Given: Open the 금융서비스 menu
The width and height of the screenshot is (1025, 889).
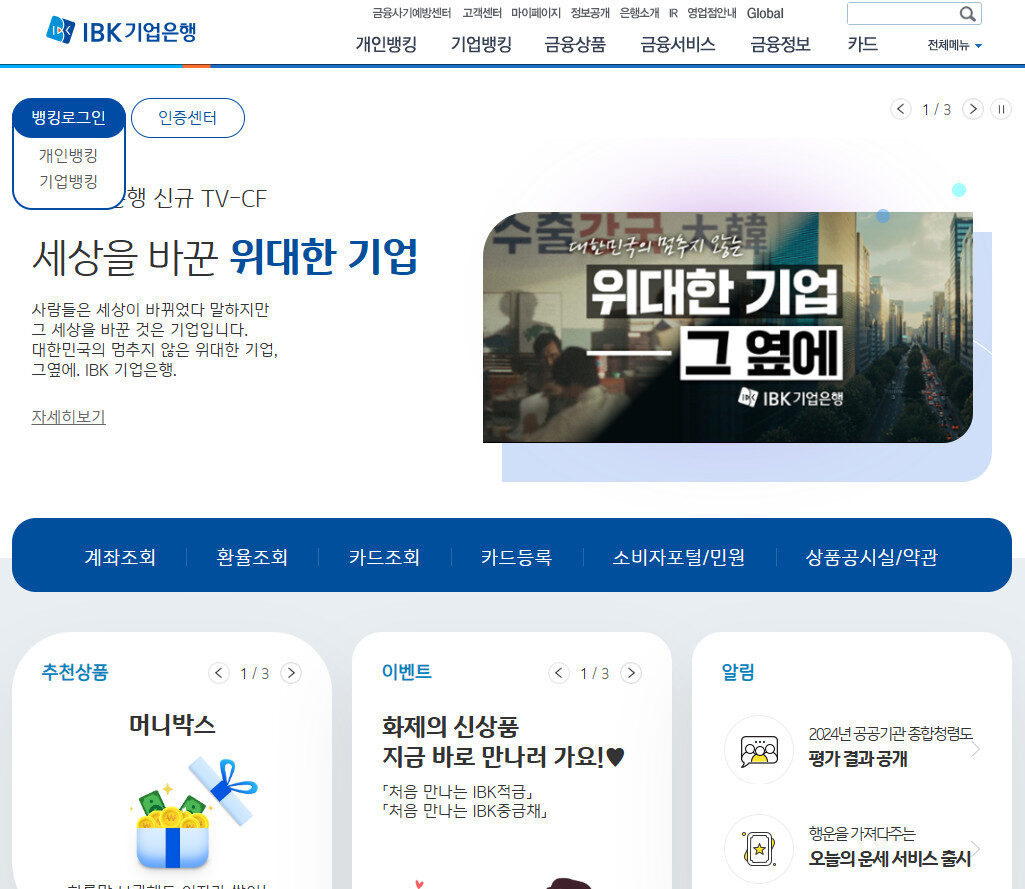Looking at the screenshot, I should tap(678, 44).
